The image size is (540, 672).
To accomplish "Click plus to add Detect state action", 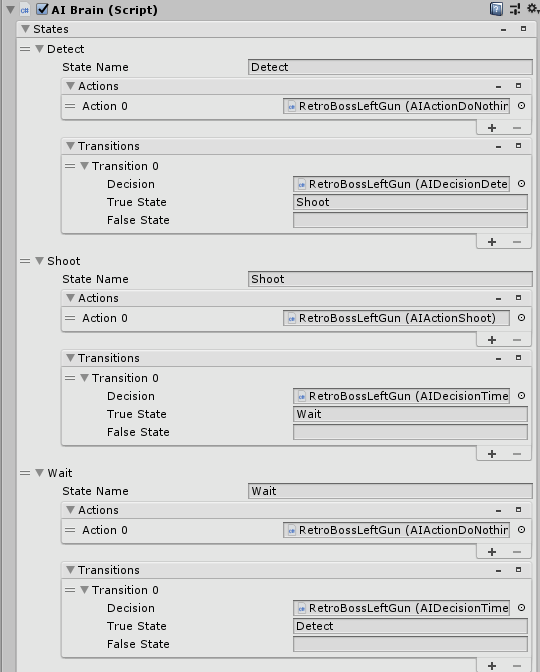I will 492,128.
